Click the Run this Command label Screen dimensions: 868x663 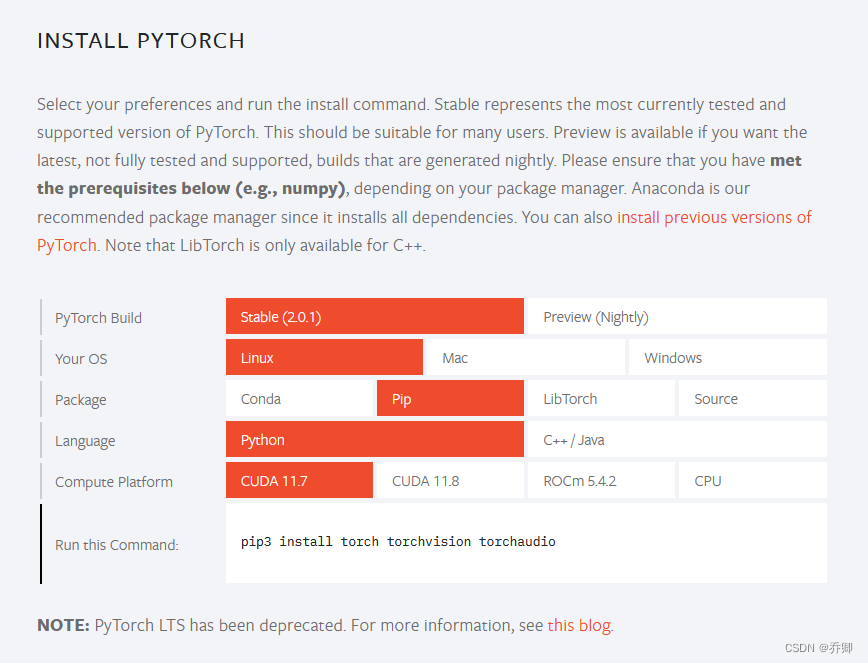click(x=117, y=545)
